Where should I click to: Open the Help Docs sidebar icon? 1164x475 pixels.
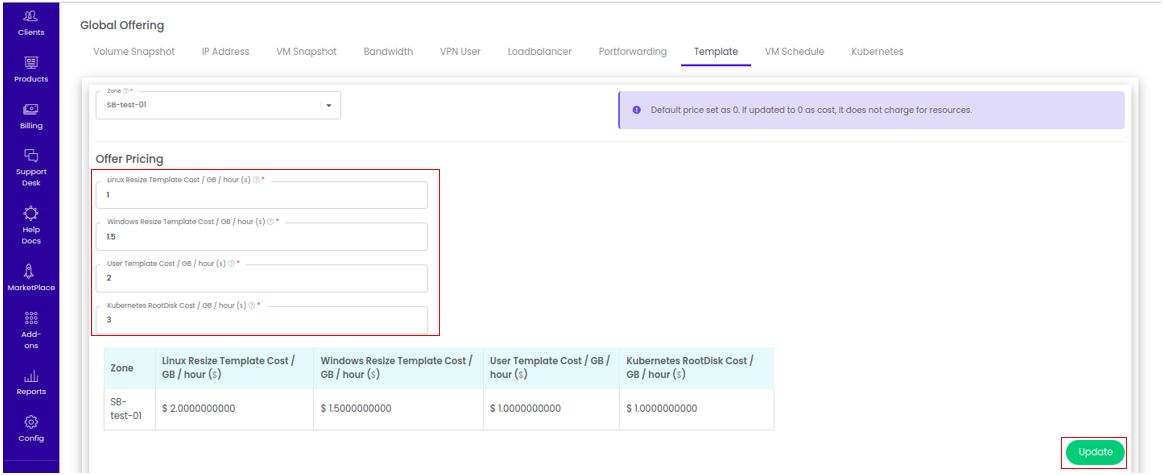[30, 214]
